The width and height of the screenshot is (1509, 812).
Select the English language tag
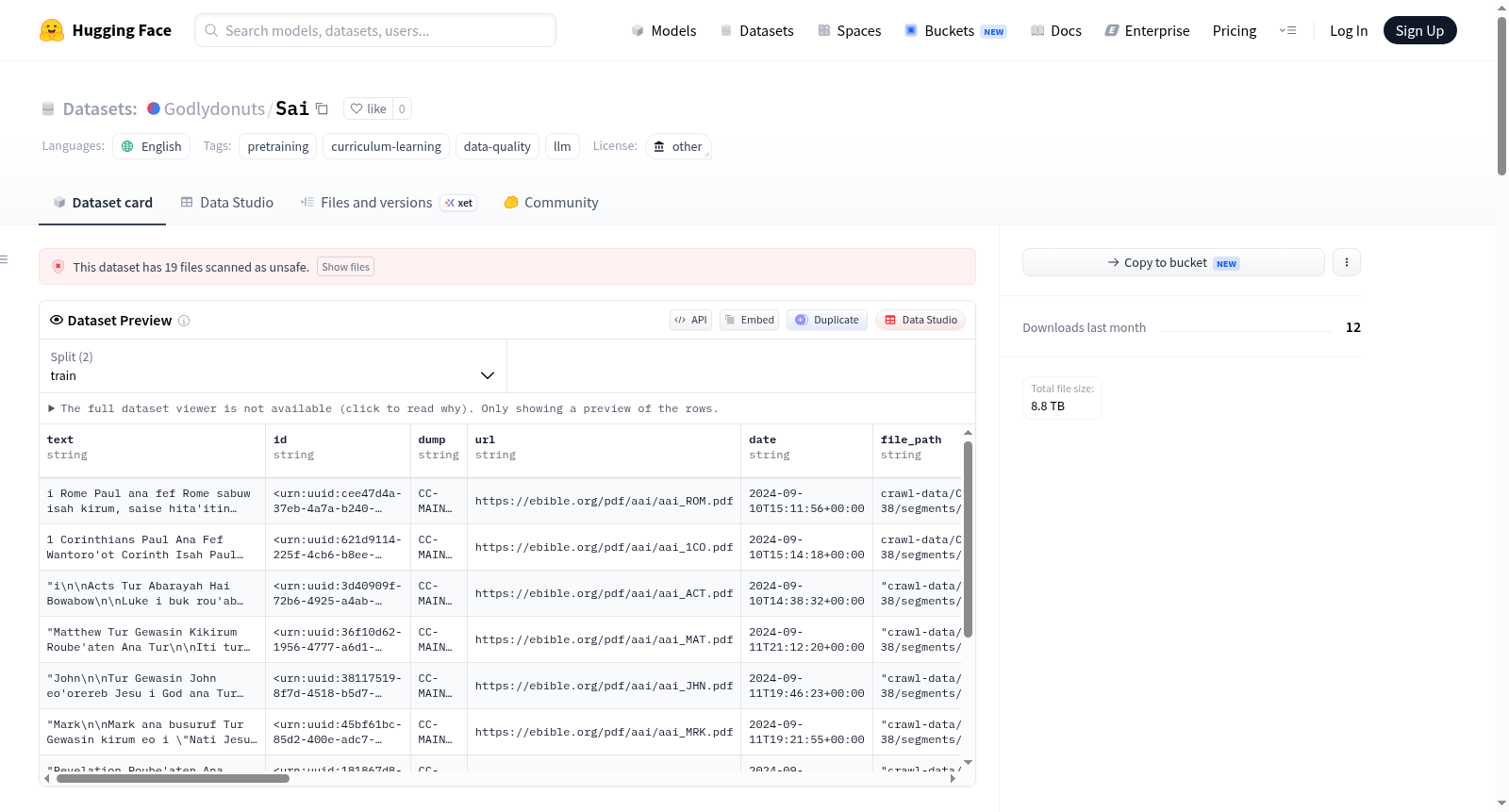pyautogui.click(x=151, y=146)
